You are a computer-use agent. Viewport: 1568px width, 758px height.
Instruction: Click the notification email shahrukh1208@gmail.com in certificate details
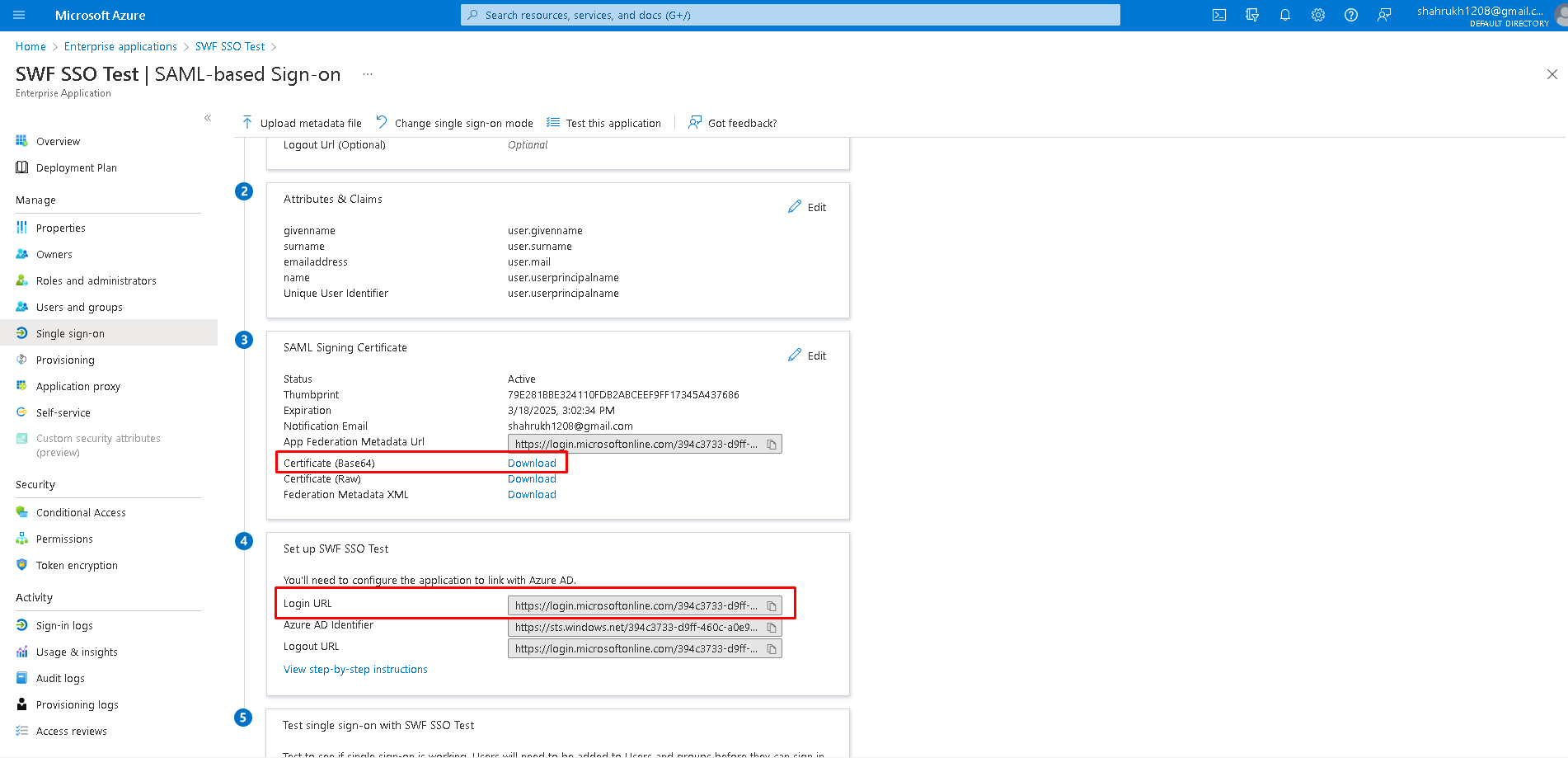570,426
